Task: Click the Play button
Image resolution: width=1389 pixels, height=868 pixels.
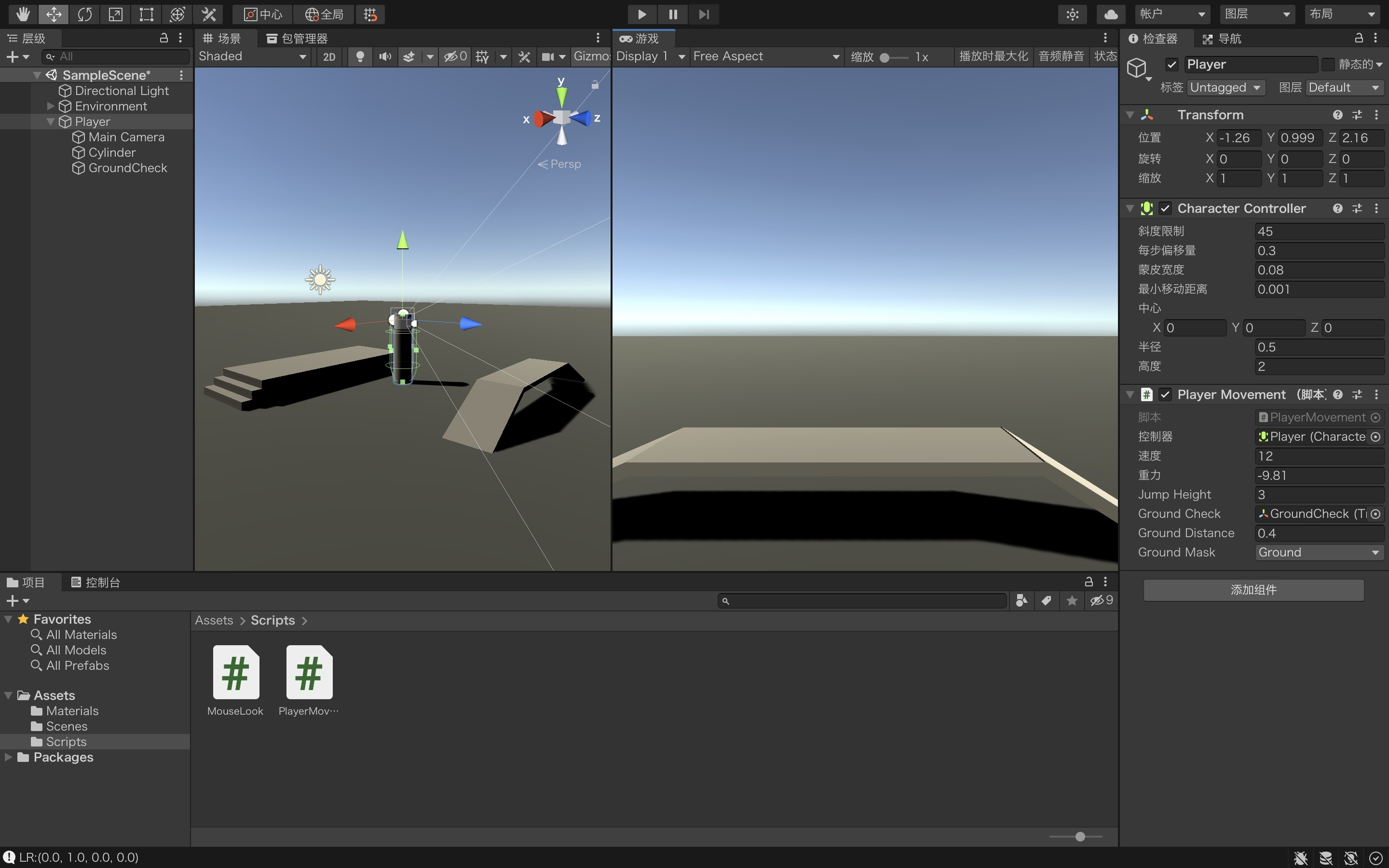Action: point(642,14)
